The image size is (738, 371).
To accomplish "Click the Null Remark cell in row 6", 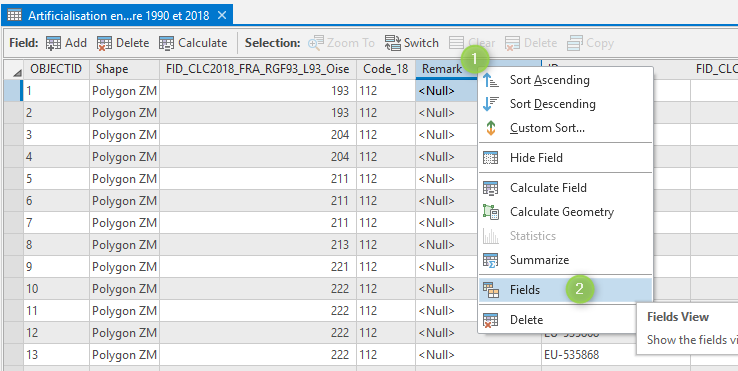I will click(x=447, y=201).
